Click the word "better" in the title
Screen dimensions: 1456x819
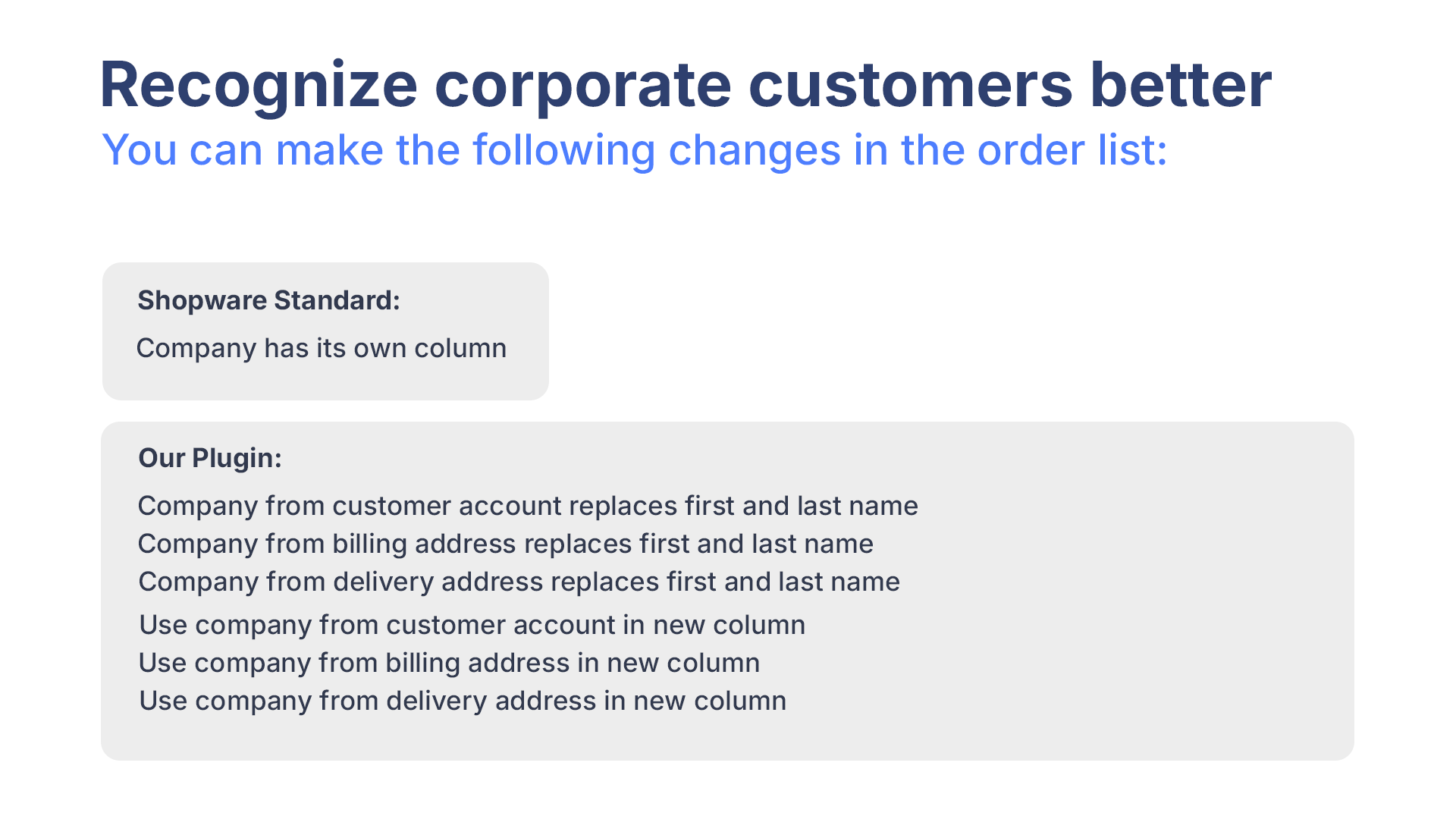[1180, 85]
